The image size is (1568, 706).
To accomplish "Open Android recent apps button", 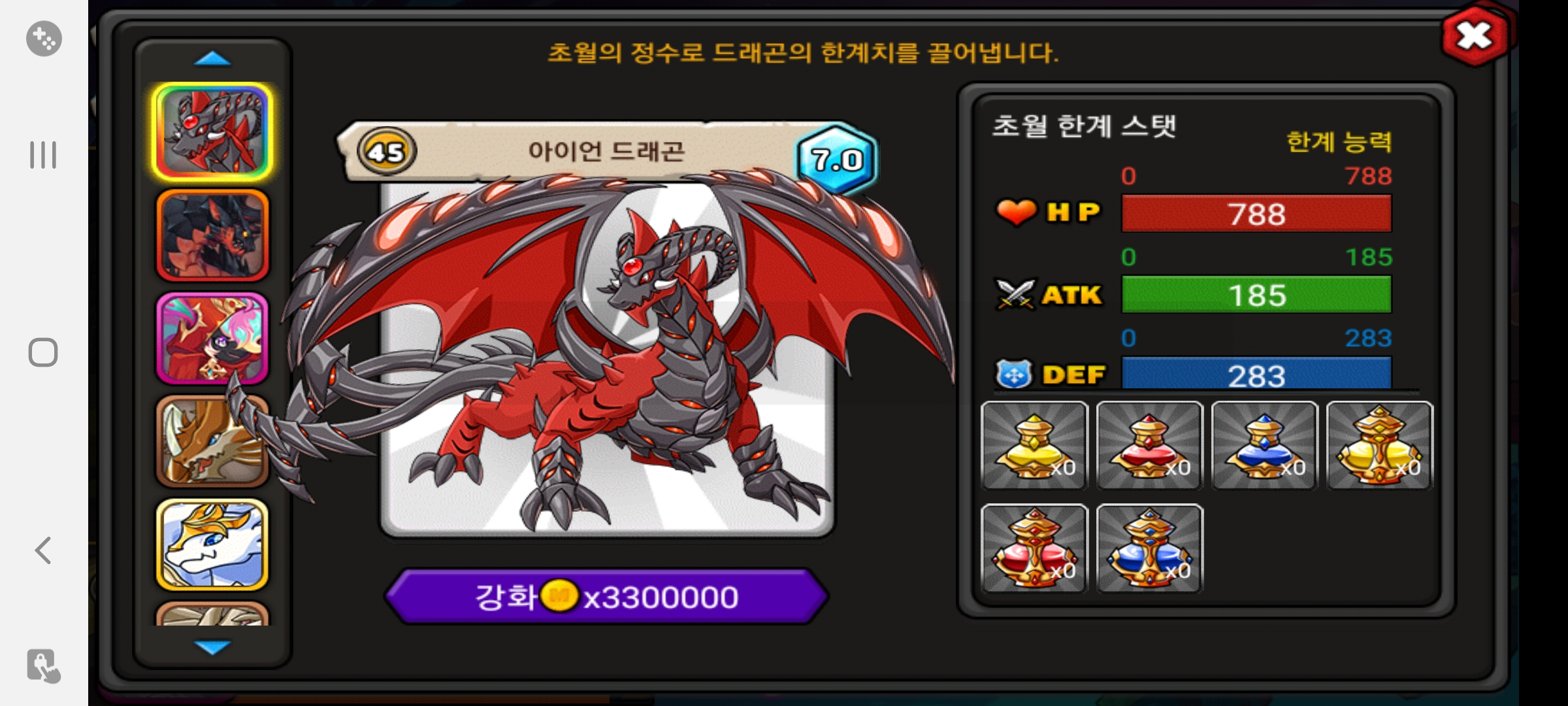I will click(43, 155).
